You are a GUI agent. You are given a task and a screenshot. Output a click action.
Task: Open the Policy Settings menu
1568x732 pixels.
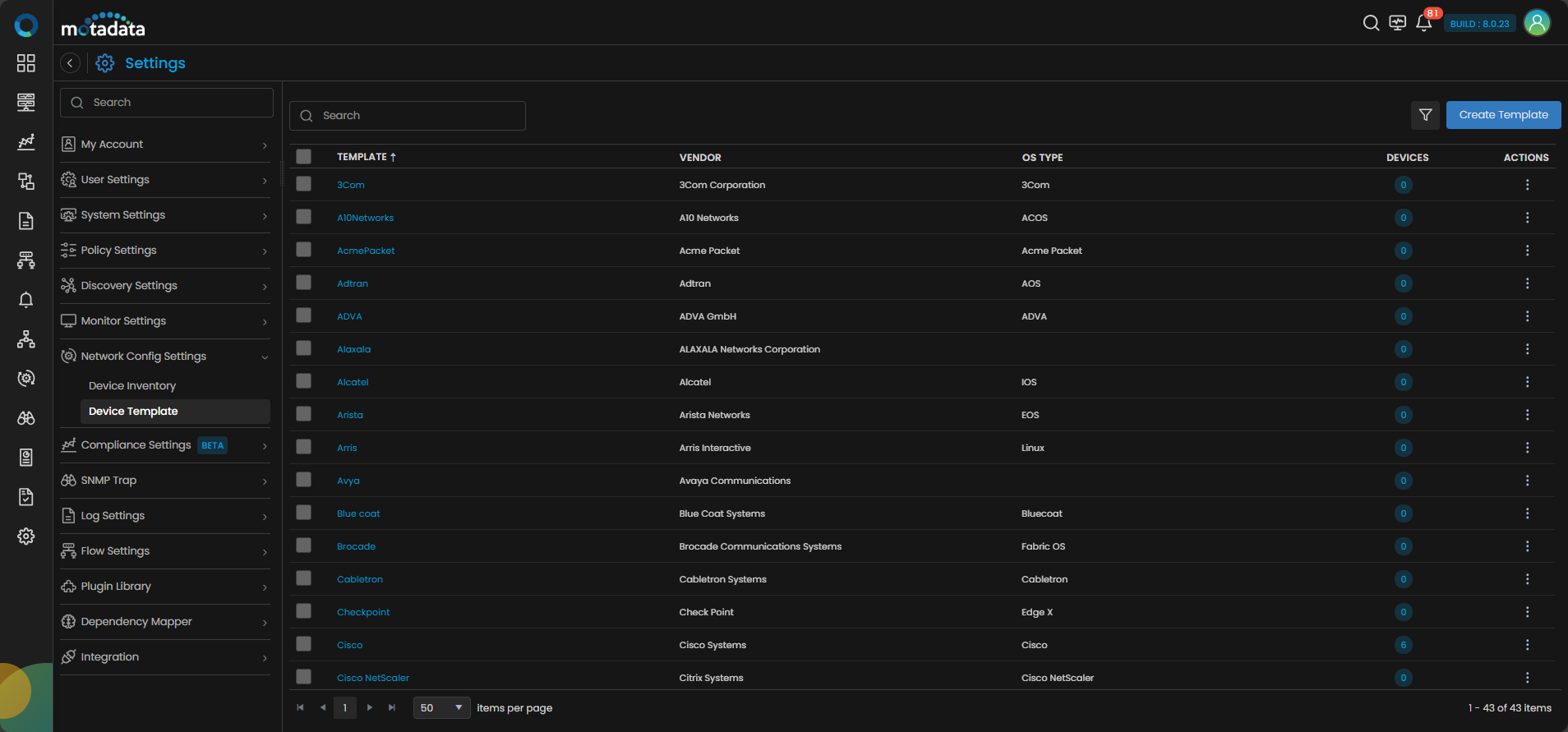click(x=165, y=251)
